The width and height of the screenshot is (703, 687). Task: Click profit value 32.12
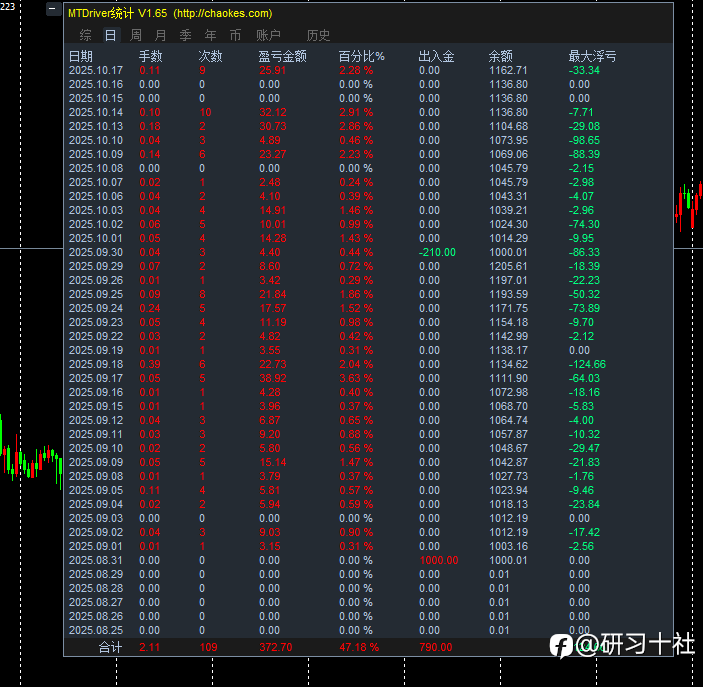point(273,112)
